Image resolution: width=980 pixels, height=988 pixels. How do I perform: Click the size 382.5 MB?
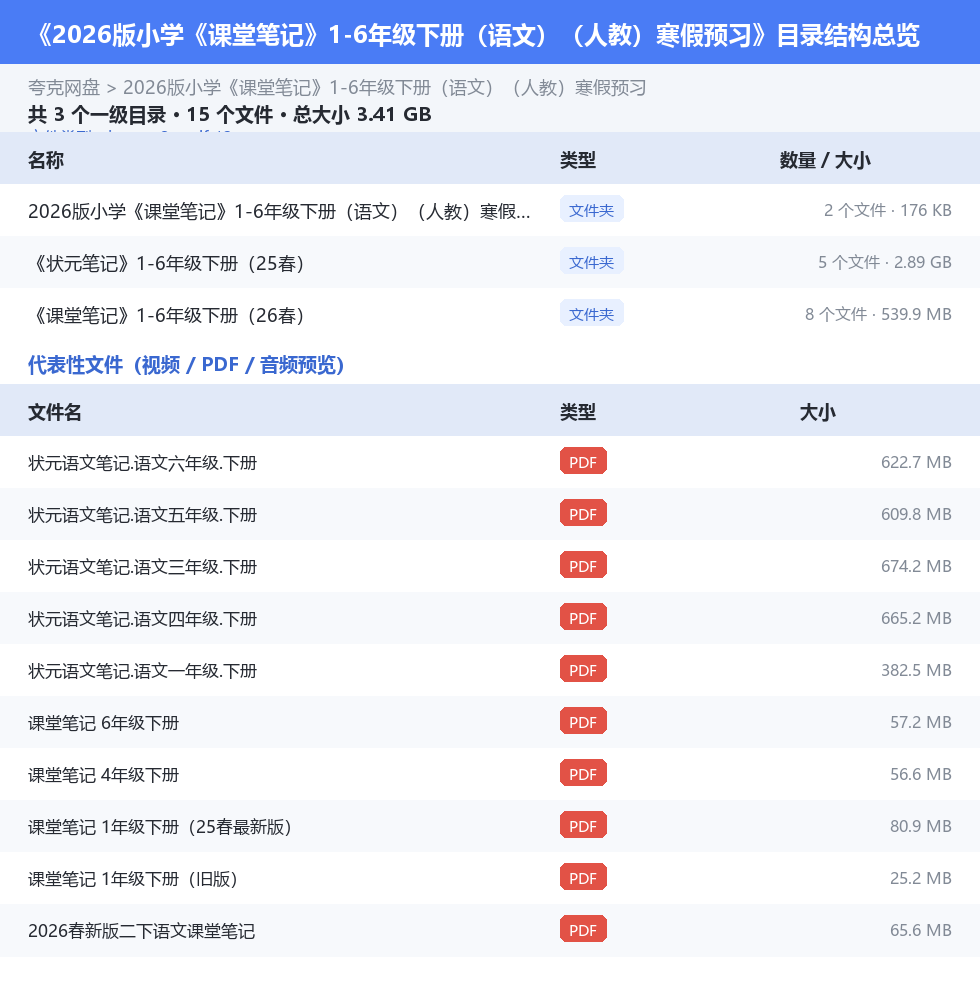pos(916,670)
